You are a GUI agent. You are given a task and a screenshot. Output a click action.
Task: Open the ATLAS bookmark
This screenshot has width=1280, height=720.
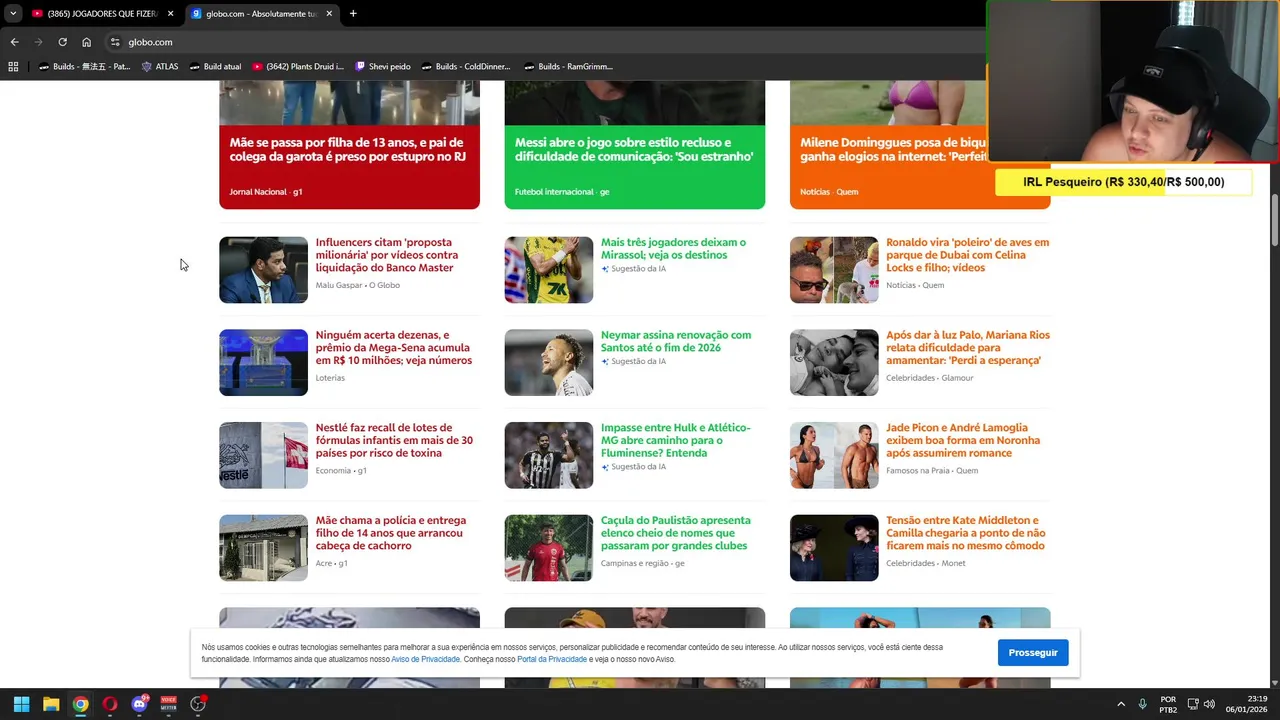click(x=160, y=67)
